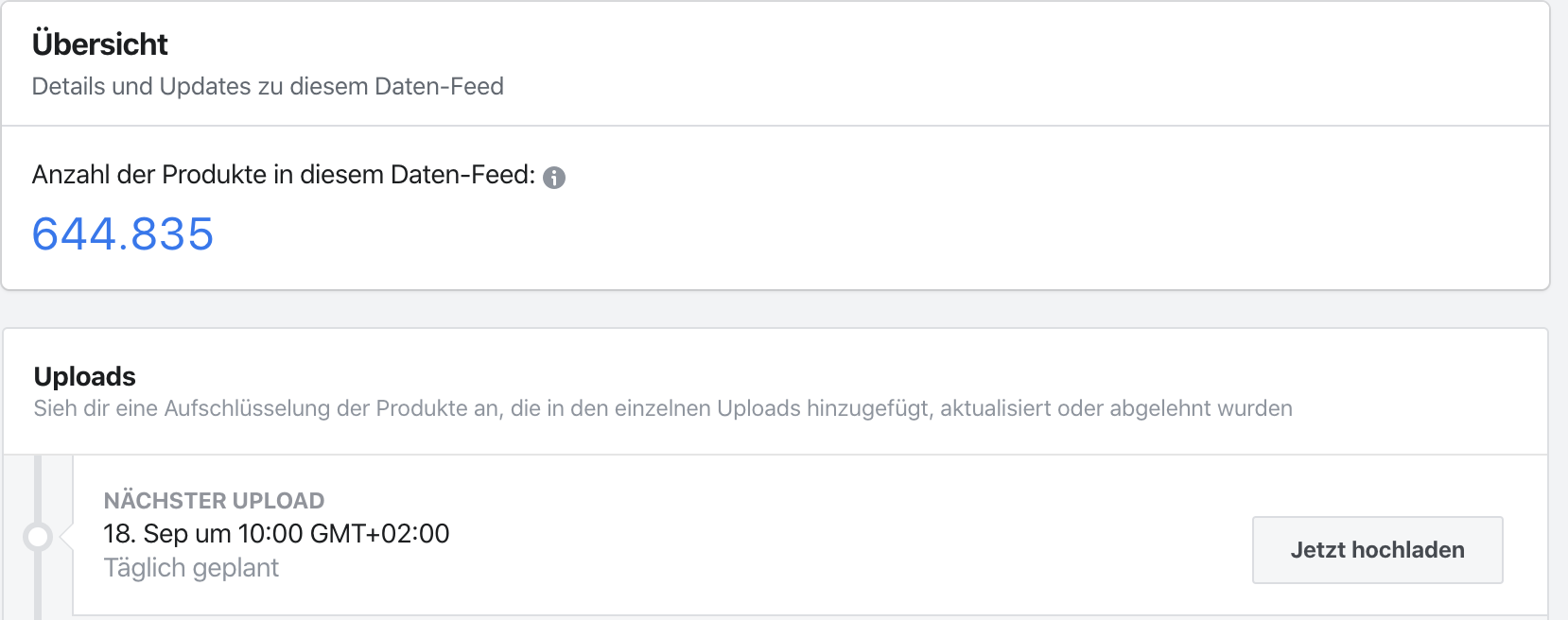Click the vertical timeline bar below the marker
The width and height of the screenshot is (1568, 620).
pyautogui.click(x=38, y=586)
